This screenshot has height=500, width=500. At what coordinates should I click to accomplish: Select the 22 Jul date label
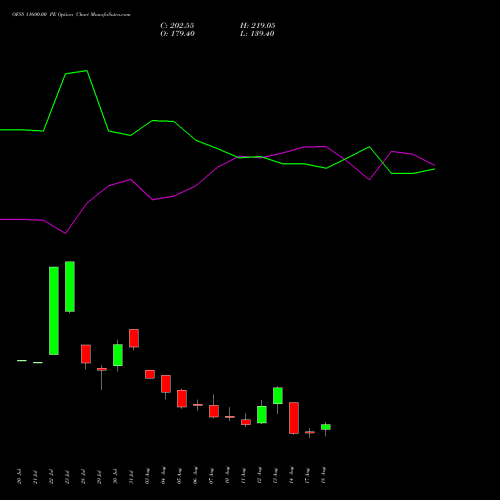51,477
